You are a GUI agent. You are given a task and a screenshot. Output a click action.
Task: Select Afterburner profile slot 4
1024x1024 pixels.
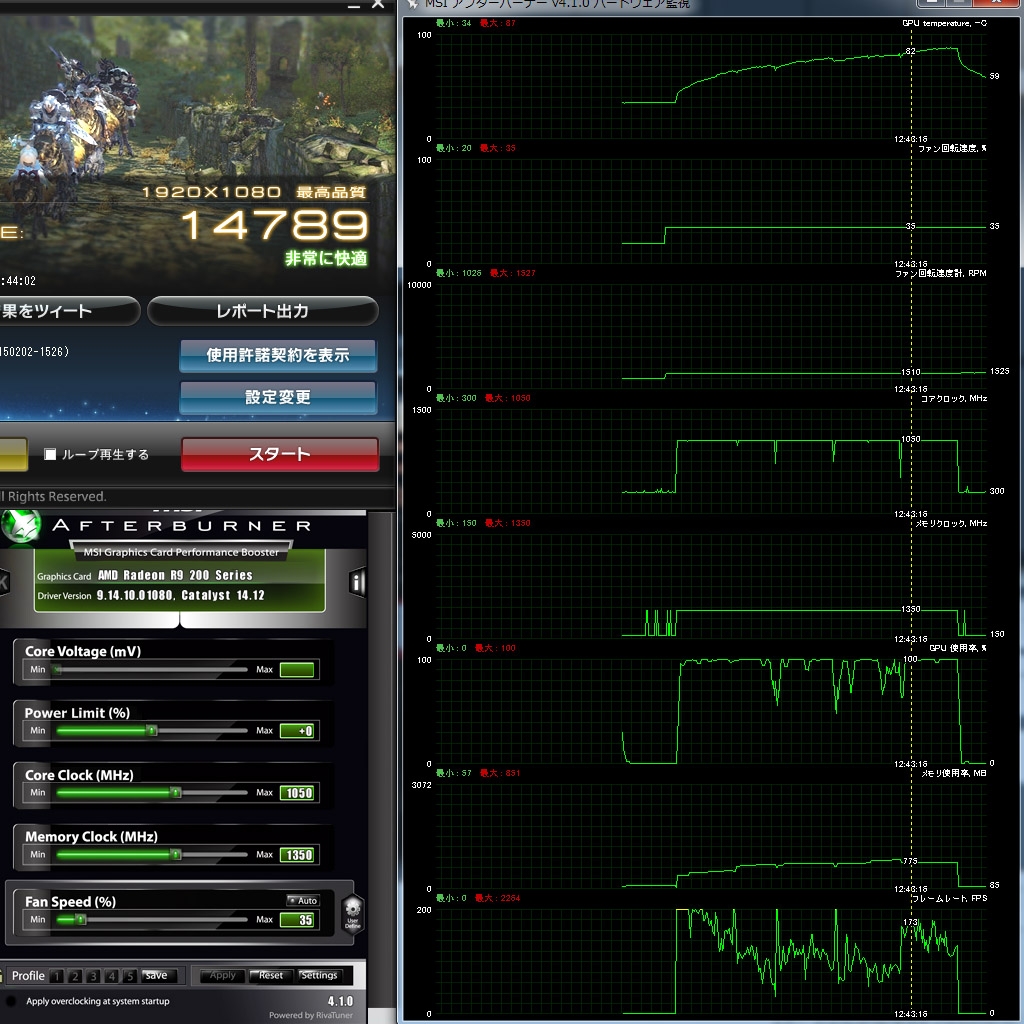point(112,976)
